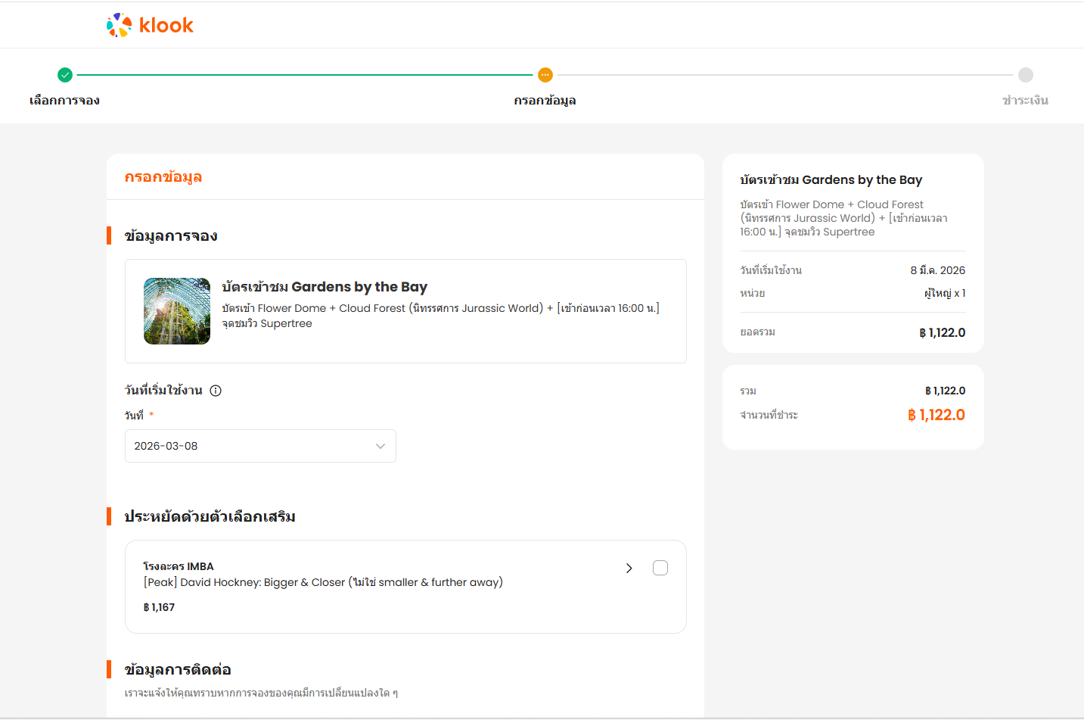Click the บัตรเข้าชม Gardens by the Bay booking title
This screenshot has width=1084, height=720.
pos(325,287)
